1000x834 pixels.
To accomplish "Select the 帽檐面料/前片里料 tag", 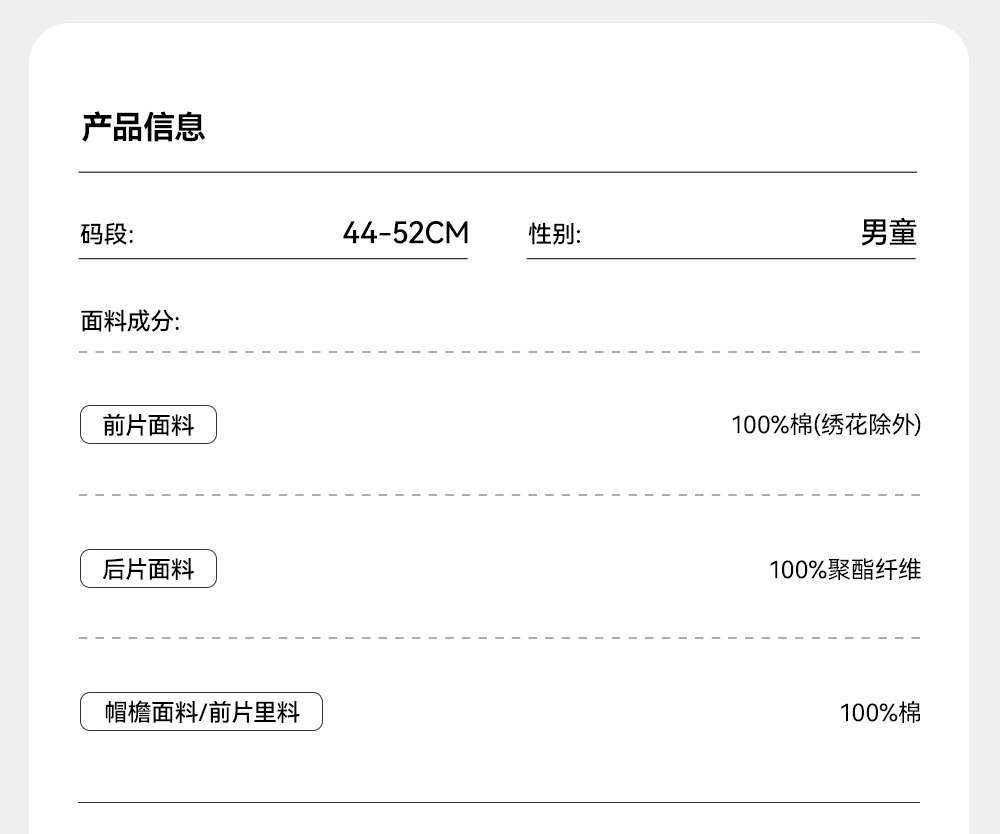I will pyautogui.click(x=201, y=712).
